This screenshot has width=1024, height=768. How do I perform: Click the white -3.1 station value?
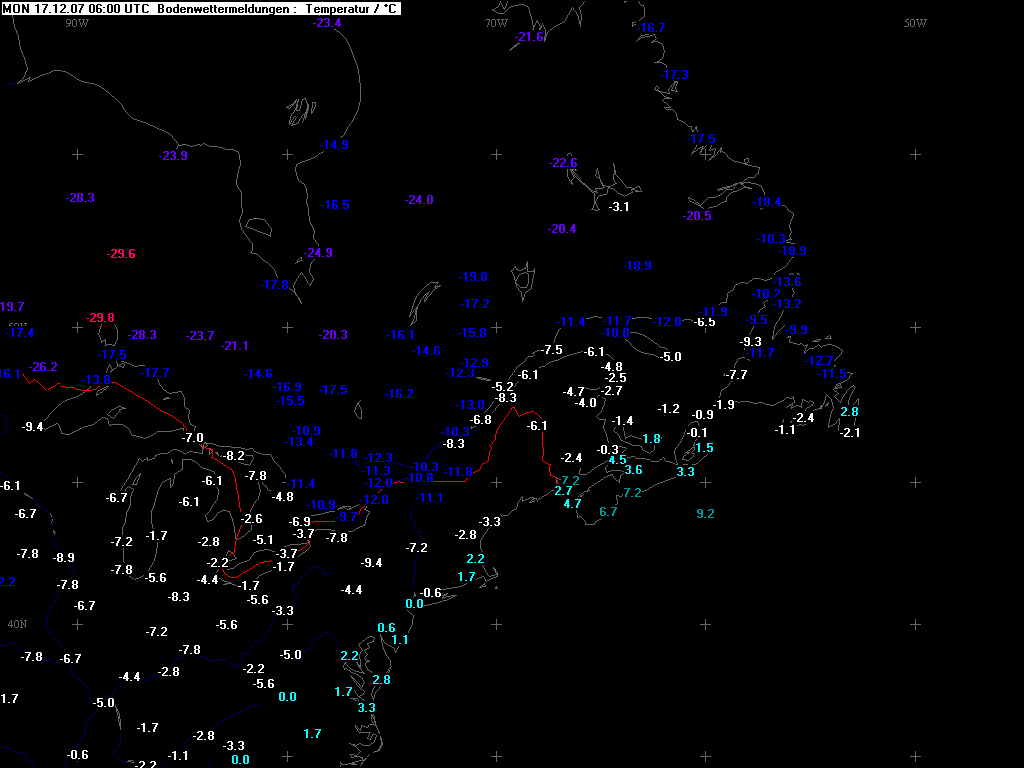[x=619, y=207]
